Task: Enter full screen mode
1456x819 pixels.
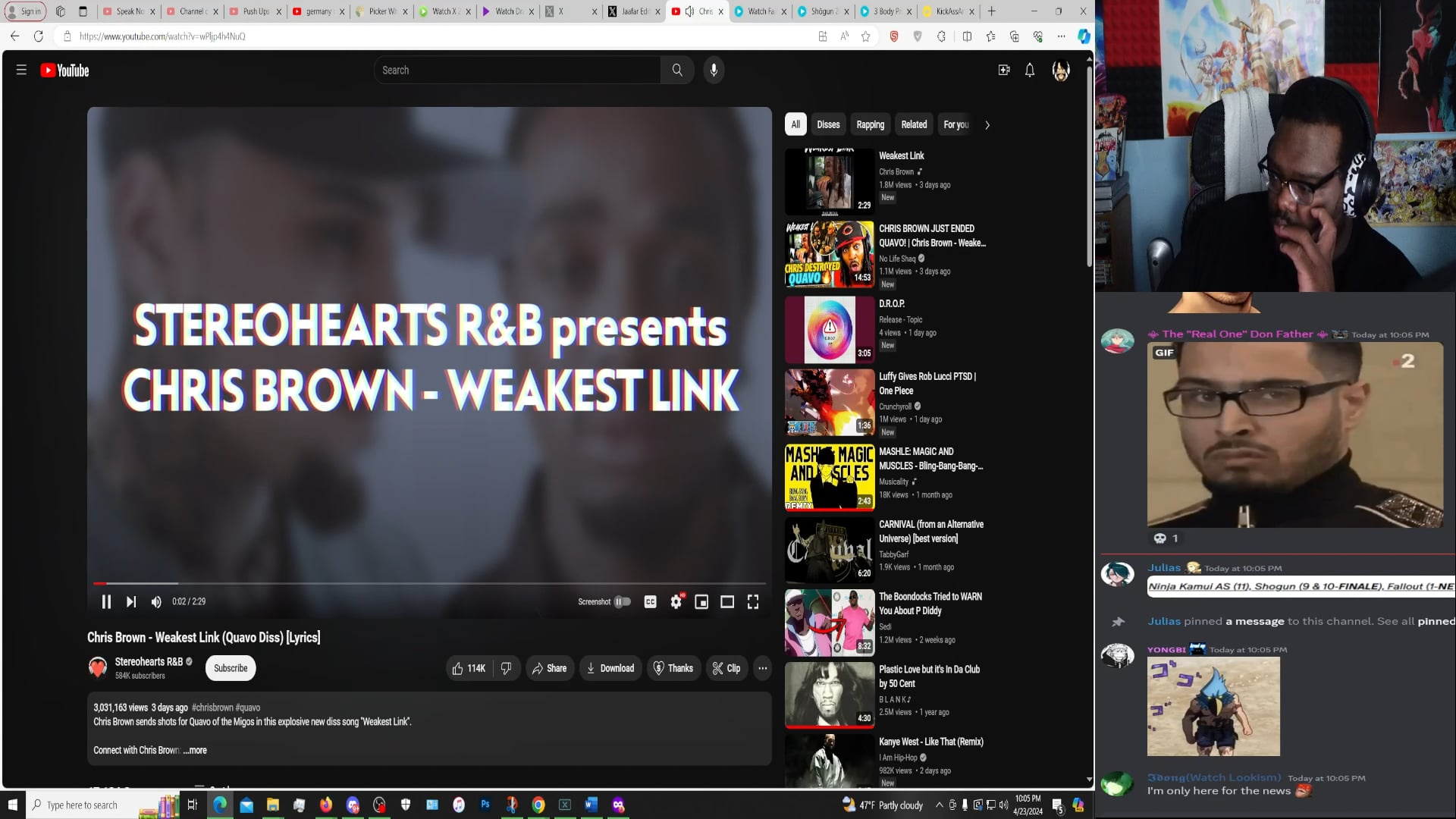Action: [753, 601]
